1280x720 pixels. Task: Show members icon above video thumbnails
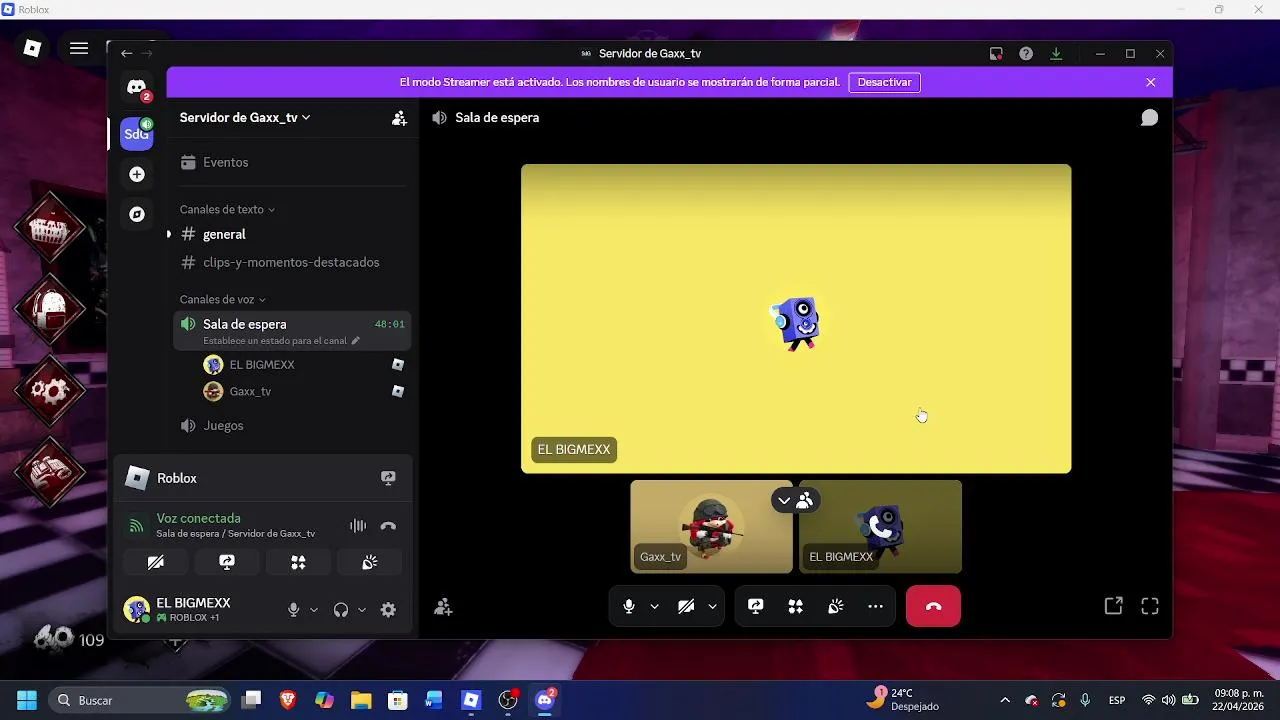click(806, 500)
